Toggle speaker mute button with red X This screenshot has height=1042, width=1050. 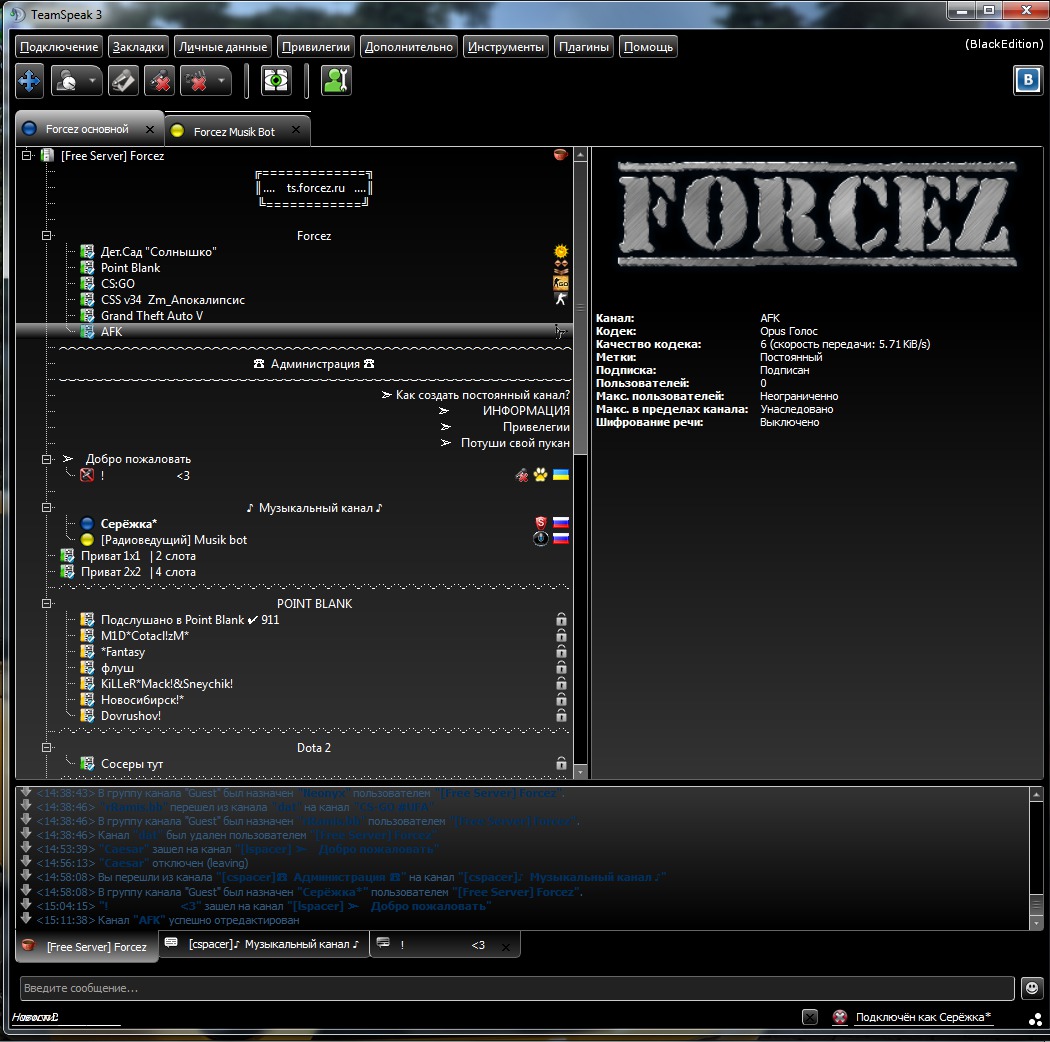[x=199, y=81]
